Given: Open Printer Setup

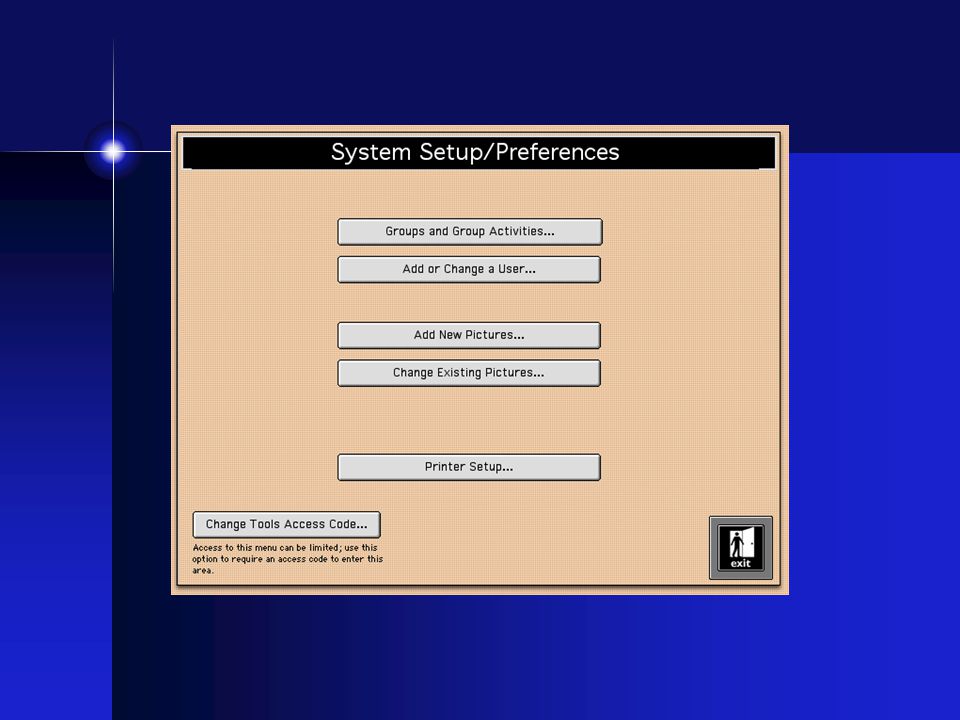Looking at the screenshot, I should point(469,467).
